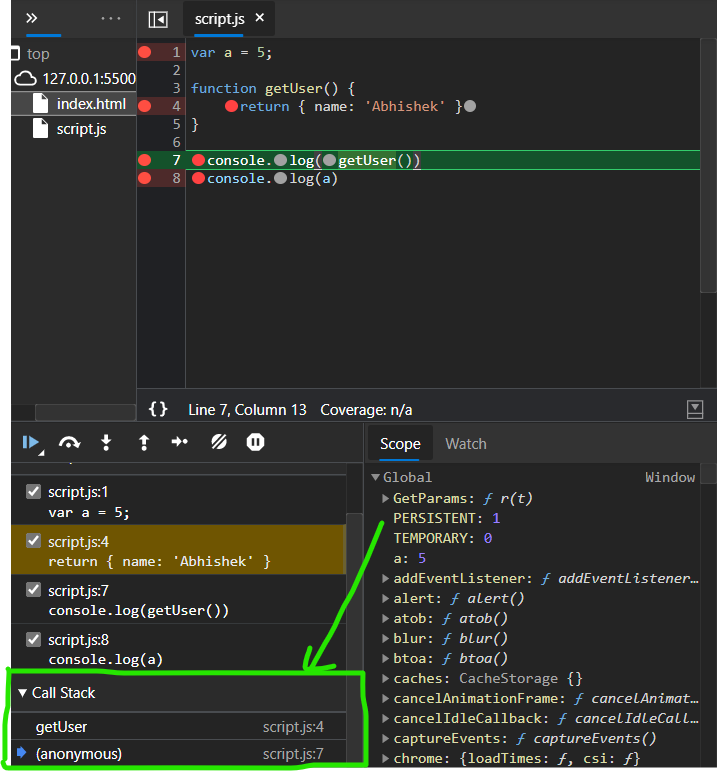717x771 pixels.
Task: Uncheck the script.js:1 breakpoint checkbox
Action: (33, 491)
